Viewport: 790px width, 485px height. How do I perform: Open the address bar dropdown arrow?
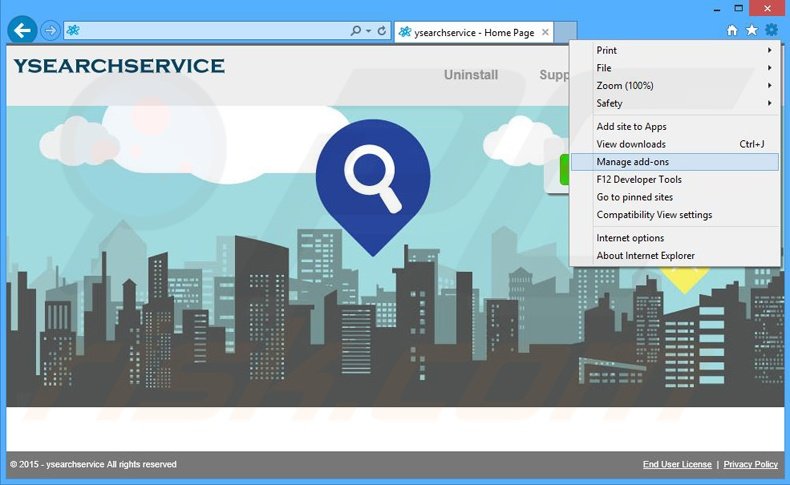(x=368, y=31)
